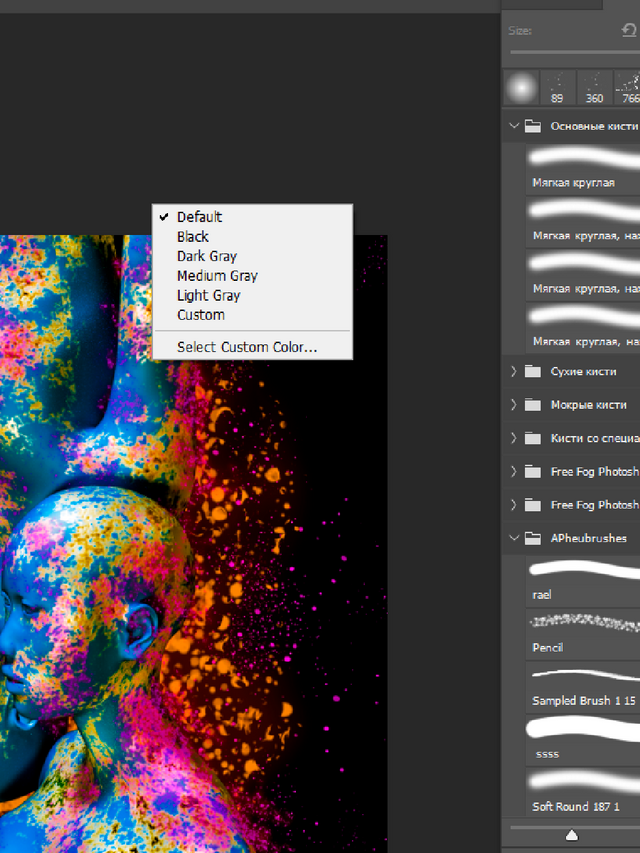Image resolution: width=640 pixels, height=853 pixels.
Task: Collapse the APheubrushes brush group
Action: [x=514, y=538]
